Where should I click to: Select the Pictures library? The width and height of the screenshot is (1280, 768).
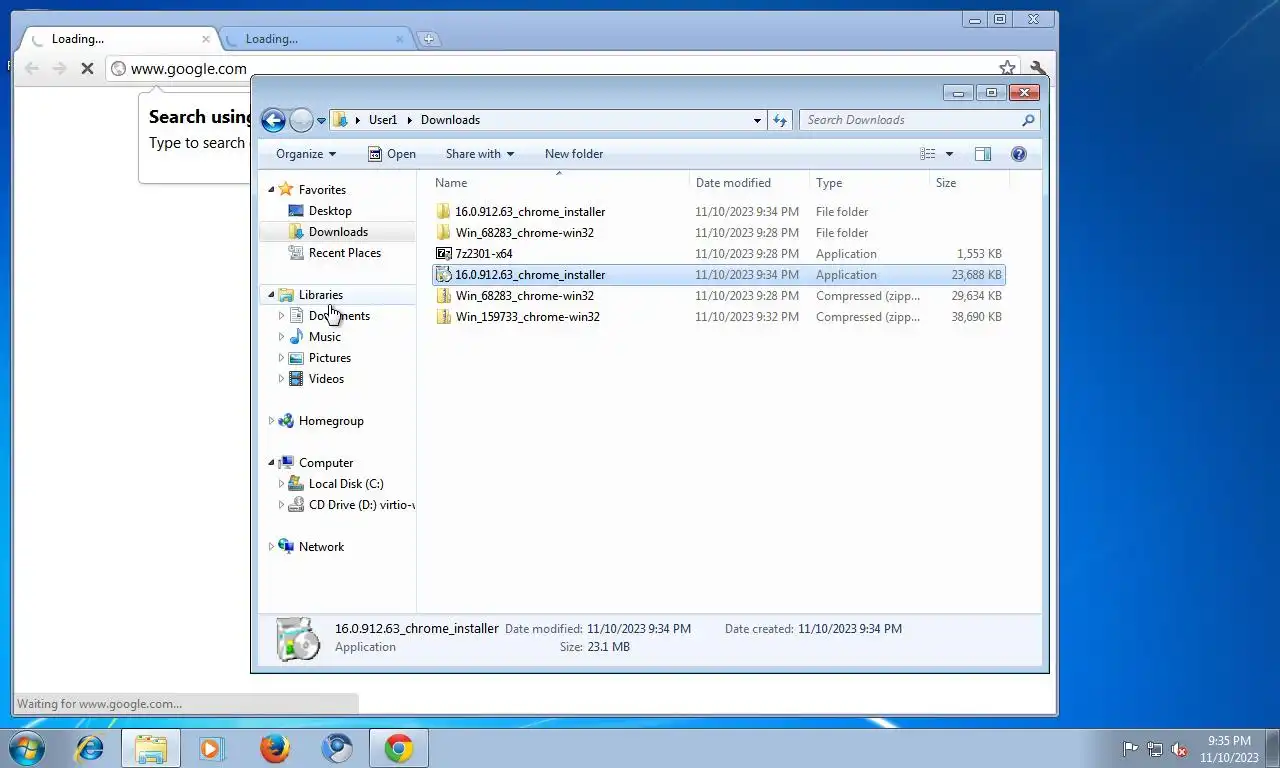click(329, 358)
